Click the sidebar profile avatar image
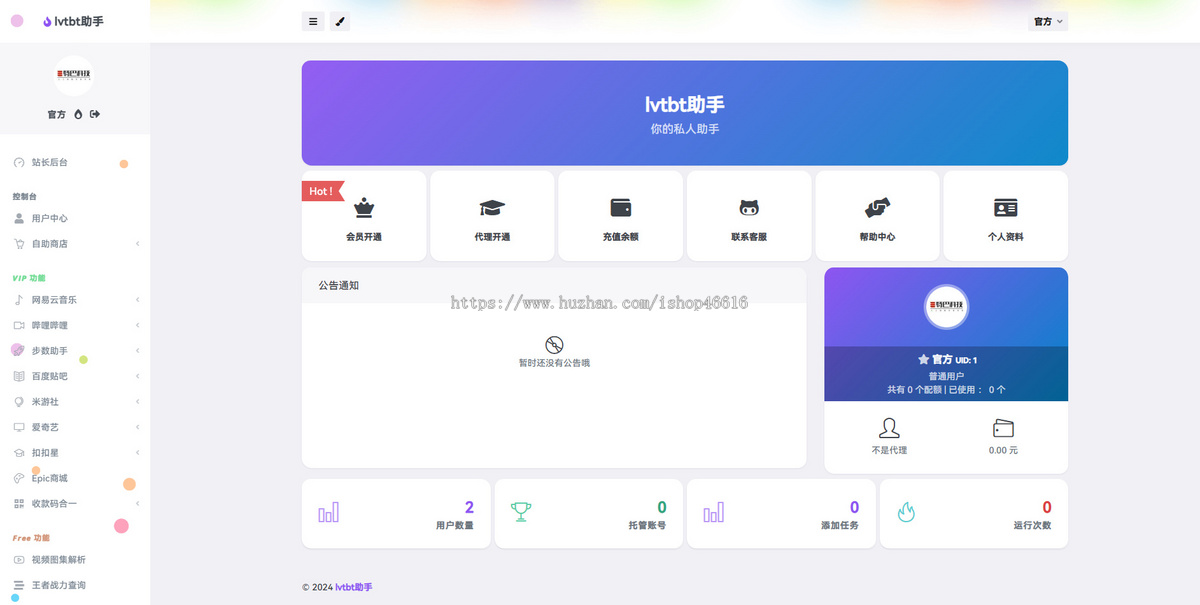 pyautogui.click(x=74, y=75)
